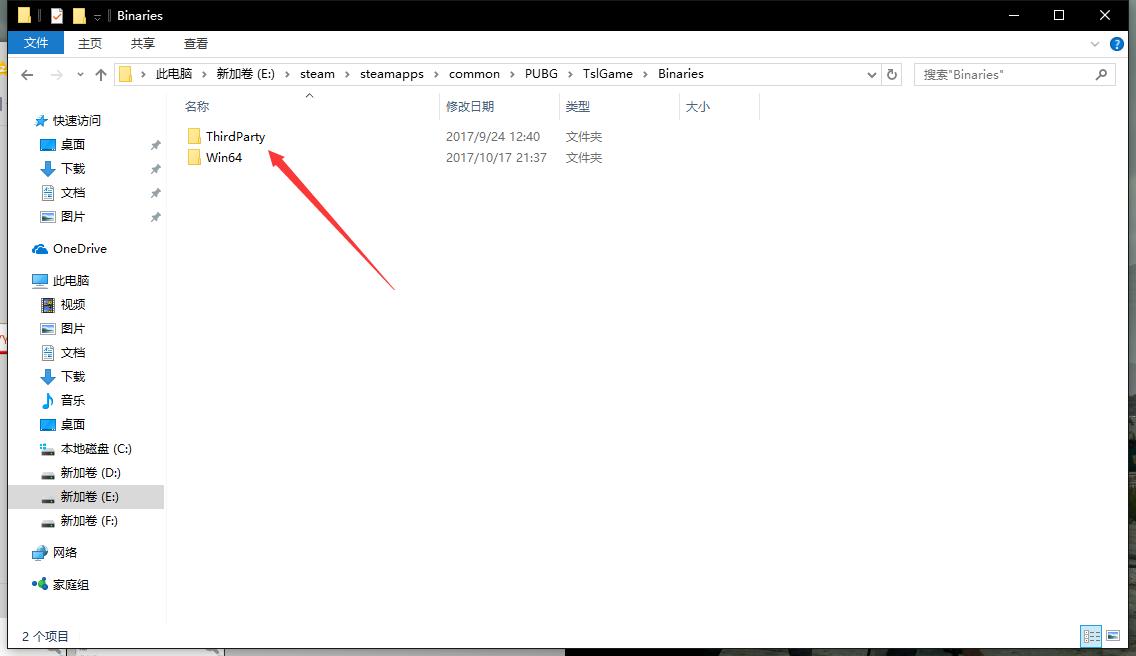
Task: Click common in address breadcrumb
Action: tap(475, 74)
